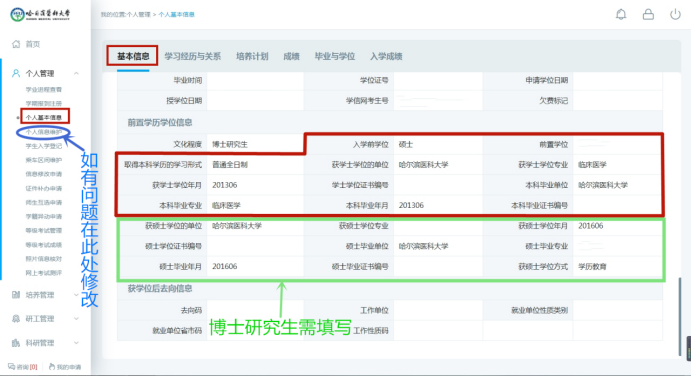This screenshot has height=376, width=691.
Task: Click the 个人管理 person icon
Action: pos(16,73)
